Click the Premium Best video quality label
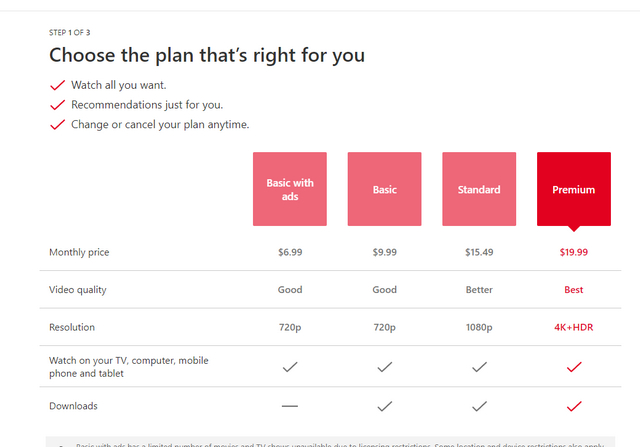 coord(574,290)
